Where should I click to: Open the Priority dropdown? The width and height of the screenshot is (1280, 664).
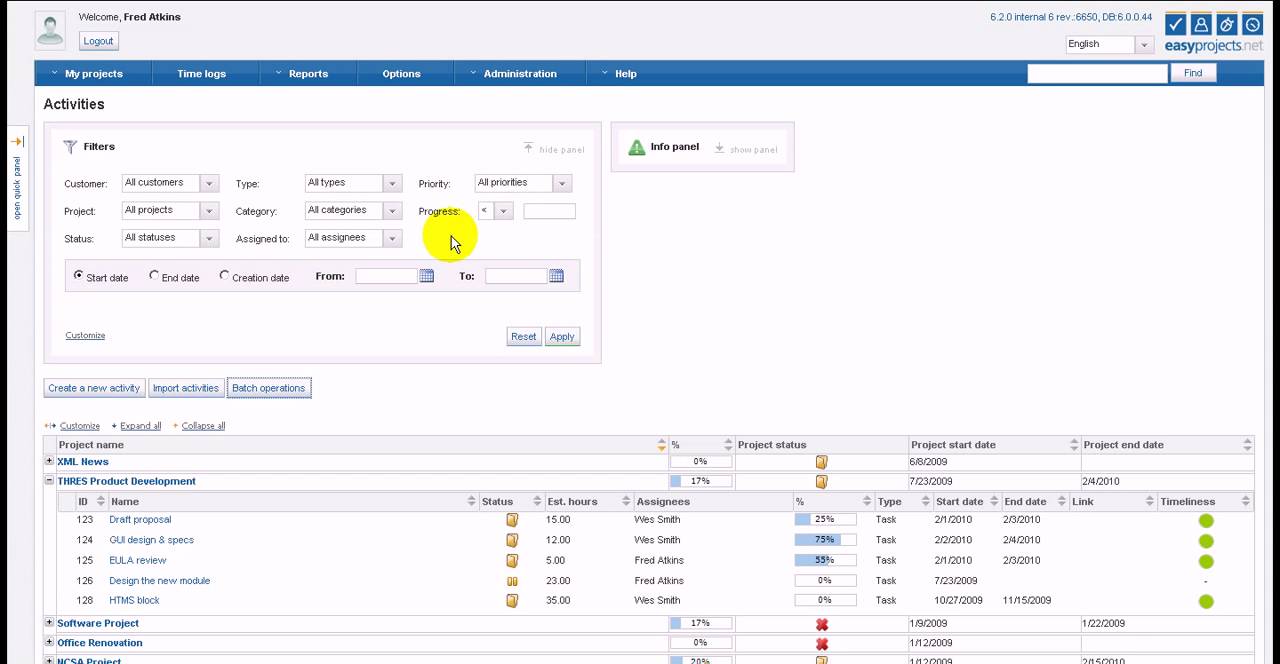pos(562,183)
